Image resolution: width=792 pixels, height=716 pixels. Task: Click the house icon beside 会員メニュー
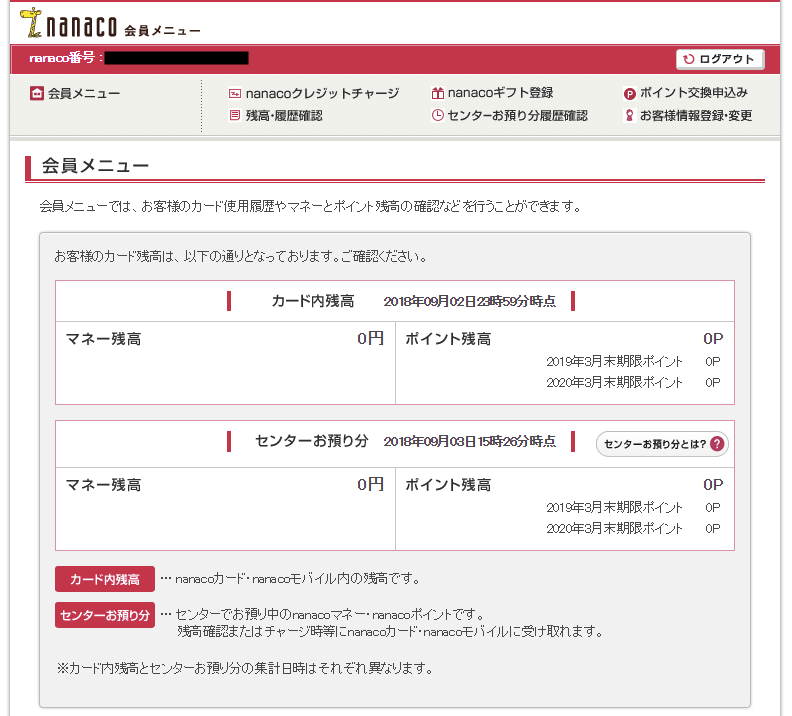(37, 93)
